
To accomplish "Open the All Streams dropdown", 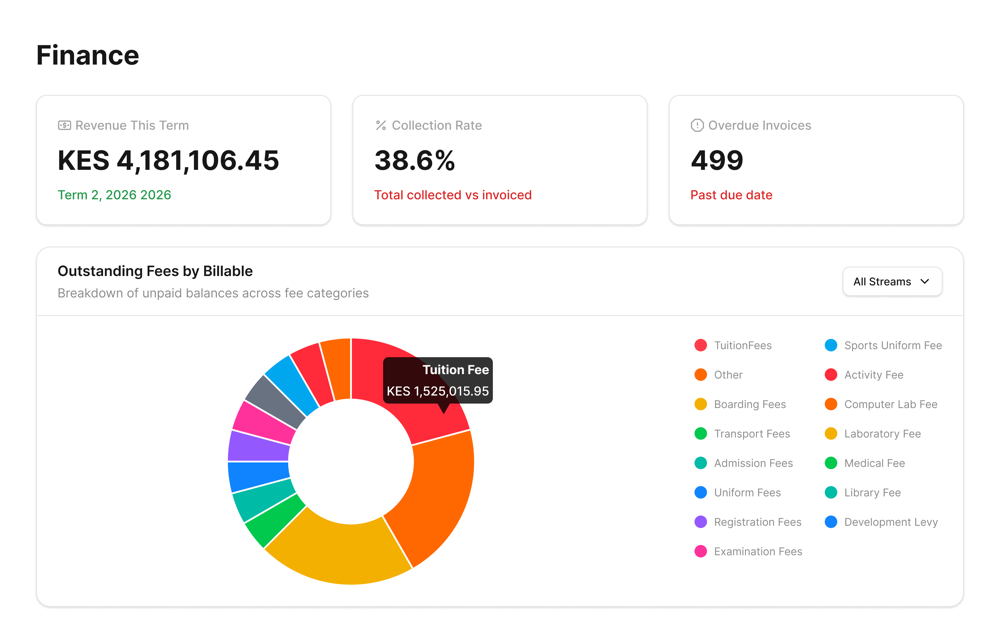I will (x=892, y=282).
